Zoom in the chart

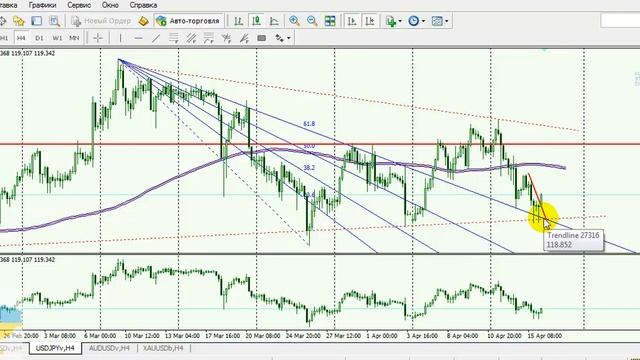[294, 21]
